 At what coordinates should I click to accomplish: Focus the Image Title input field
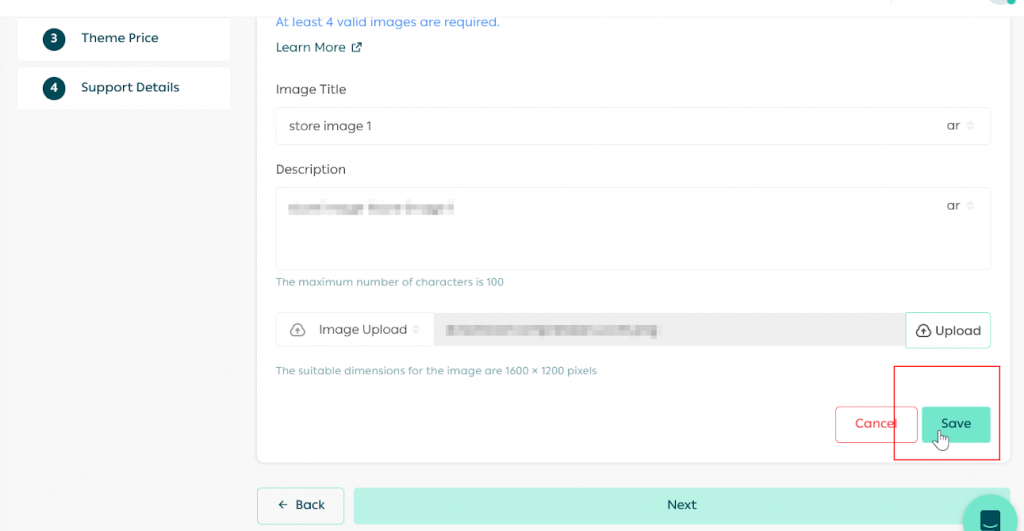[x=600, y=126]
